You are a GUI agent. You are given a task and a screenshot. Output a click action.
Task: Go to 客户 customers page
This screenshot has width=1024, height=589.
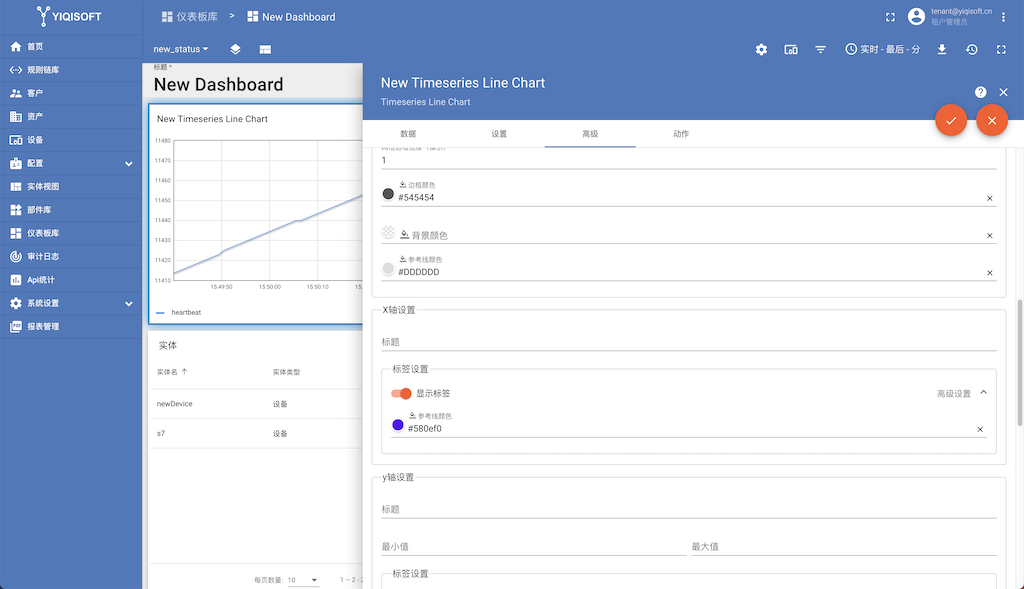71,93
